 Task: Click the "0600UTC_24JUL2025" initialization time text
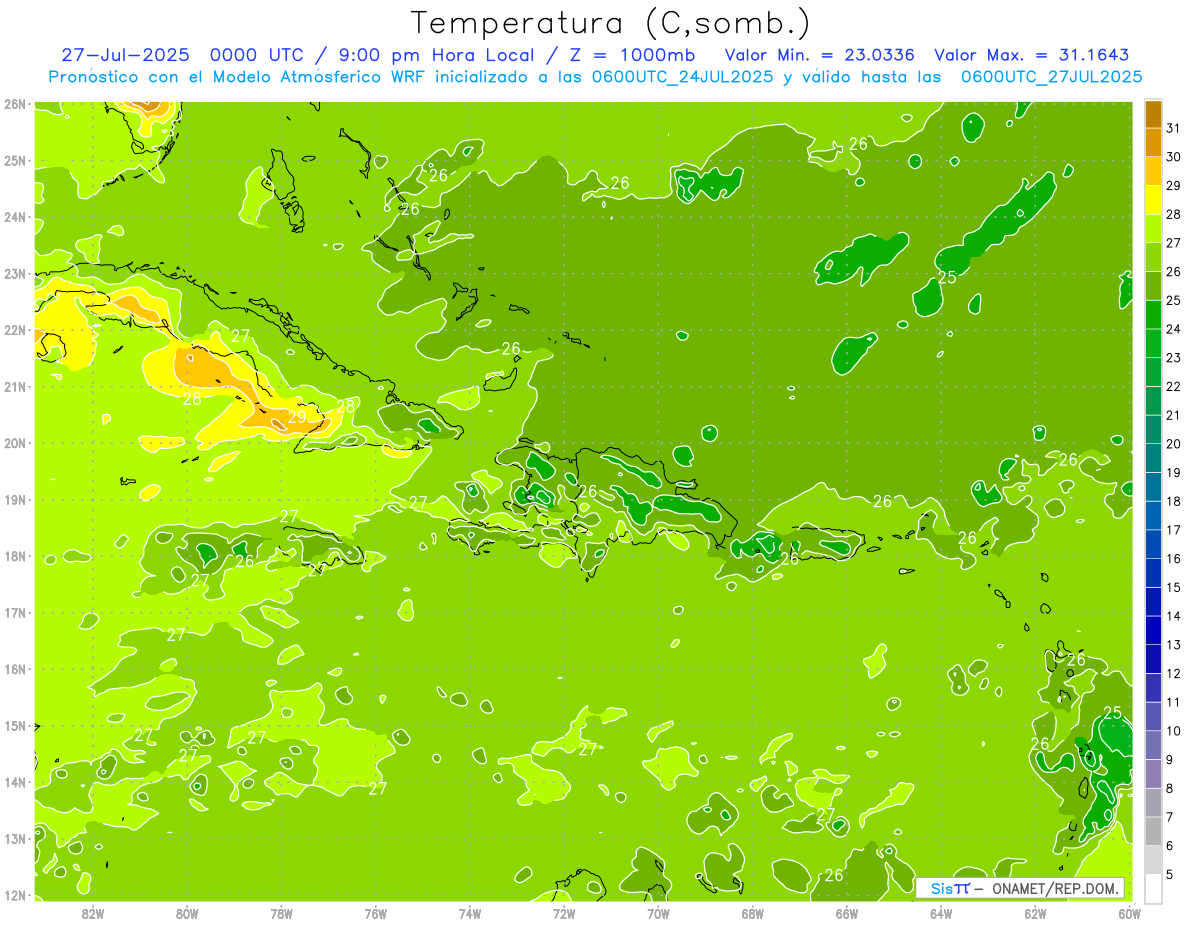click(x=682, y=76)
